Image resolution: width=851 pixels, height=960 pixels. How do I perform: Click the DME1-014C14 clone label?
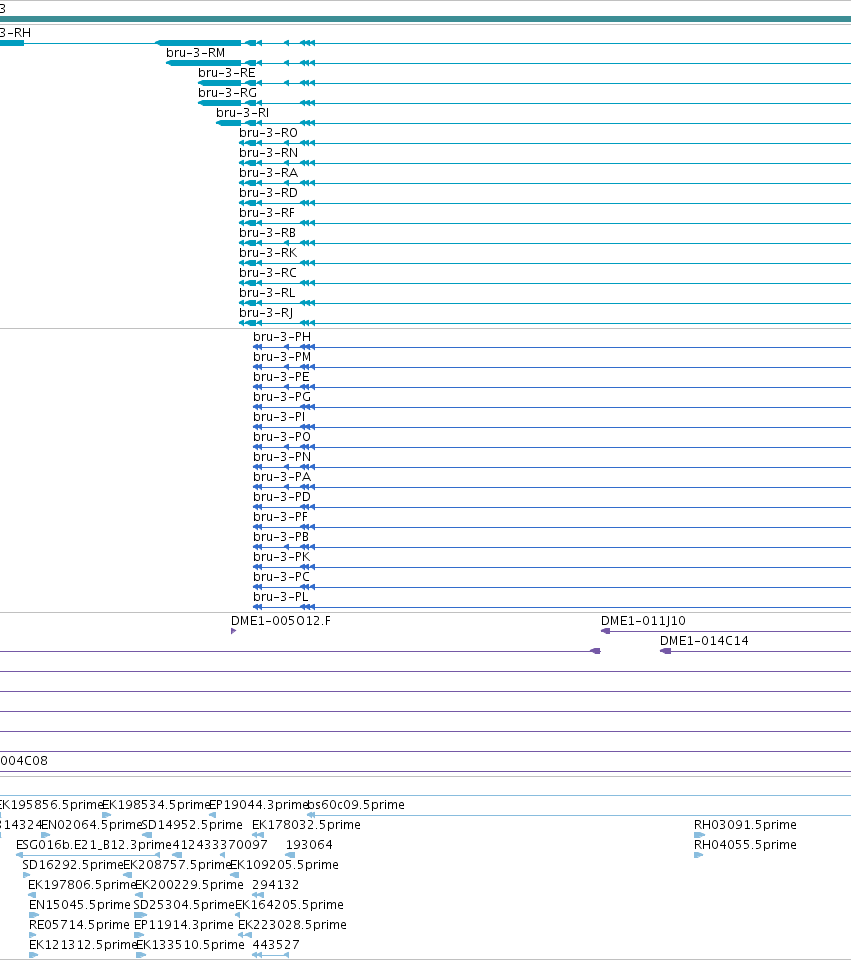(x=704, y=641)
